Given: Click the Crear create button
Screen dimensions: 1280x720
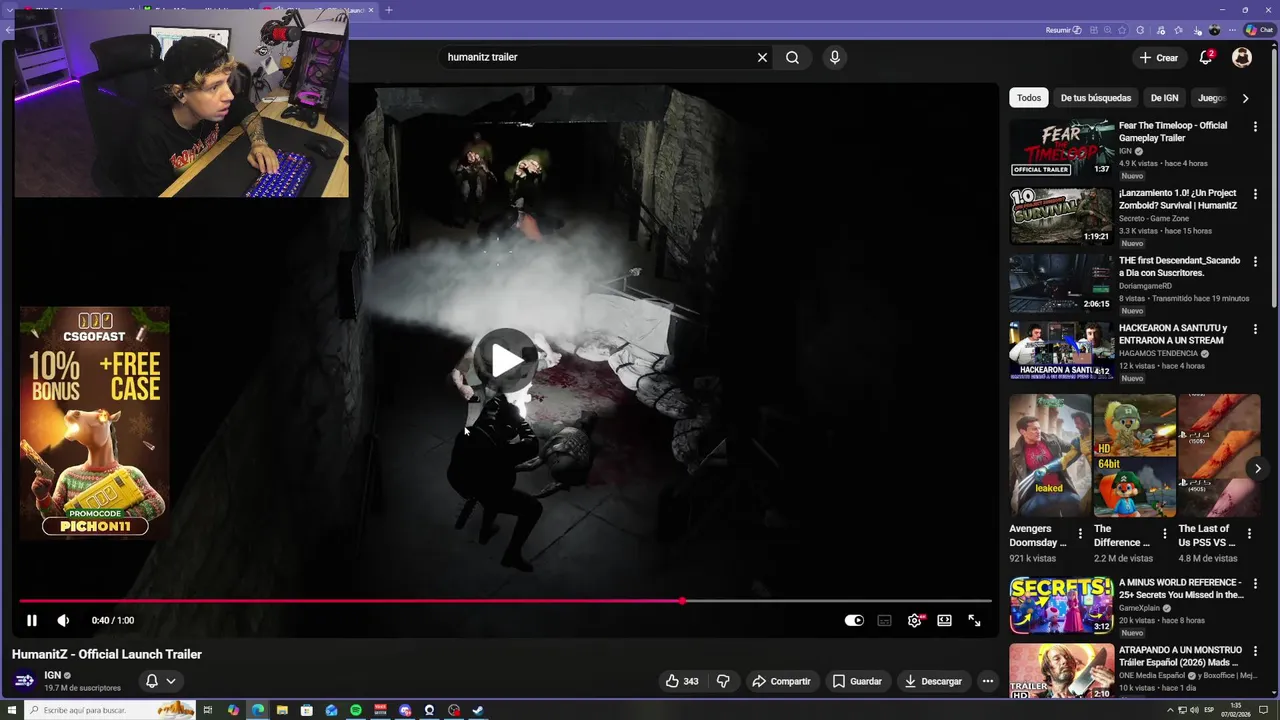Looking at the screenshot, I should tap(1159, 58).
